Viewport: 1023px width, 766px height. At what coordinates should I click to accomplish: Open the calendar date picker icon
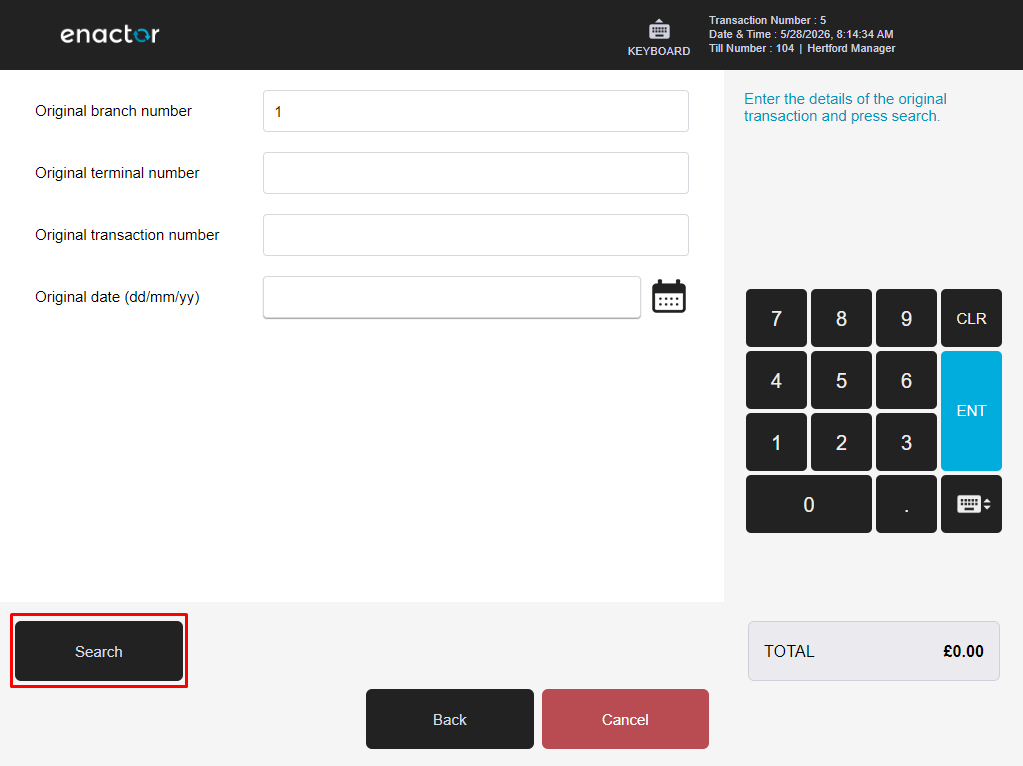[x=669, y=297]
